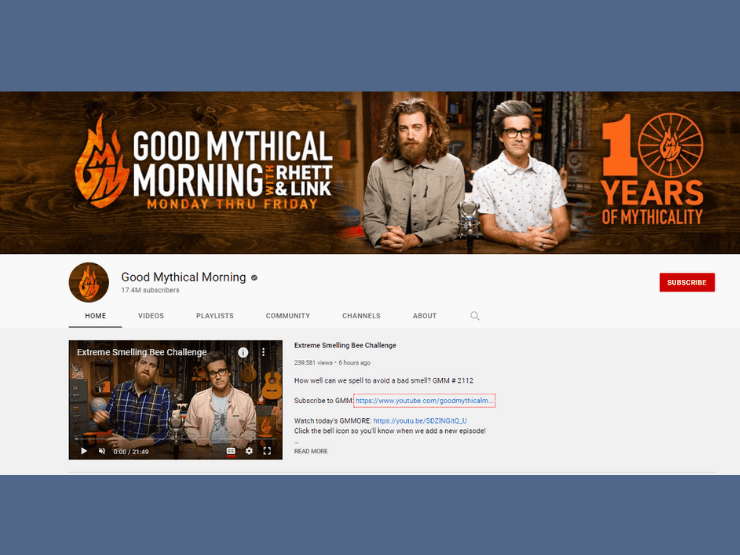Open the youtu.be GMMORE link
This screenshot has height=555, width=740.
click(420, 420)
